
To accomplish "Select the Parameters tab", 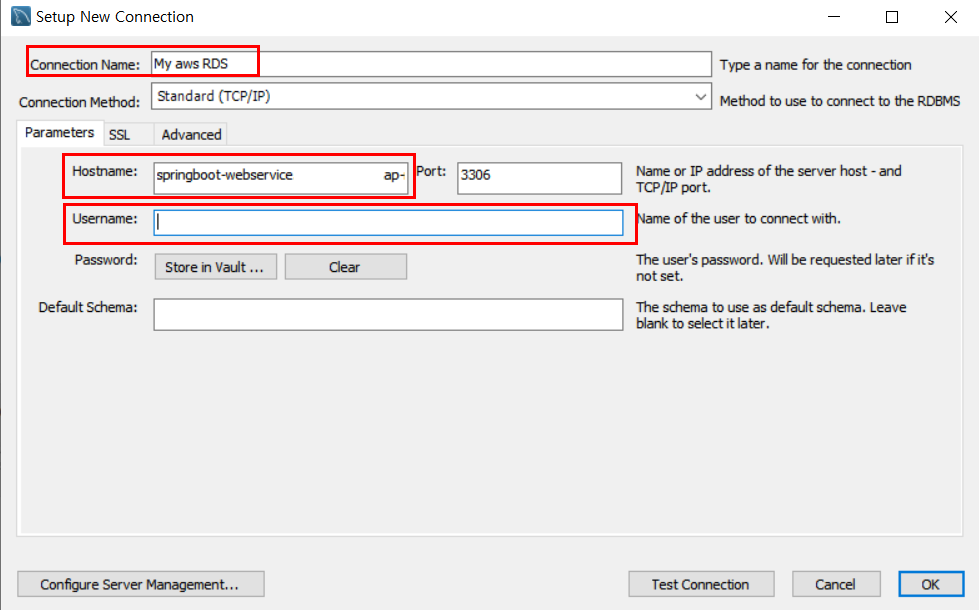I will (59, 133).
